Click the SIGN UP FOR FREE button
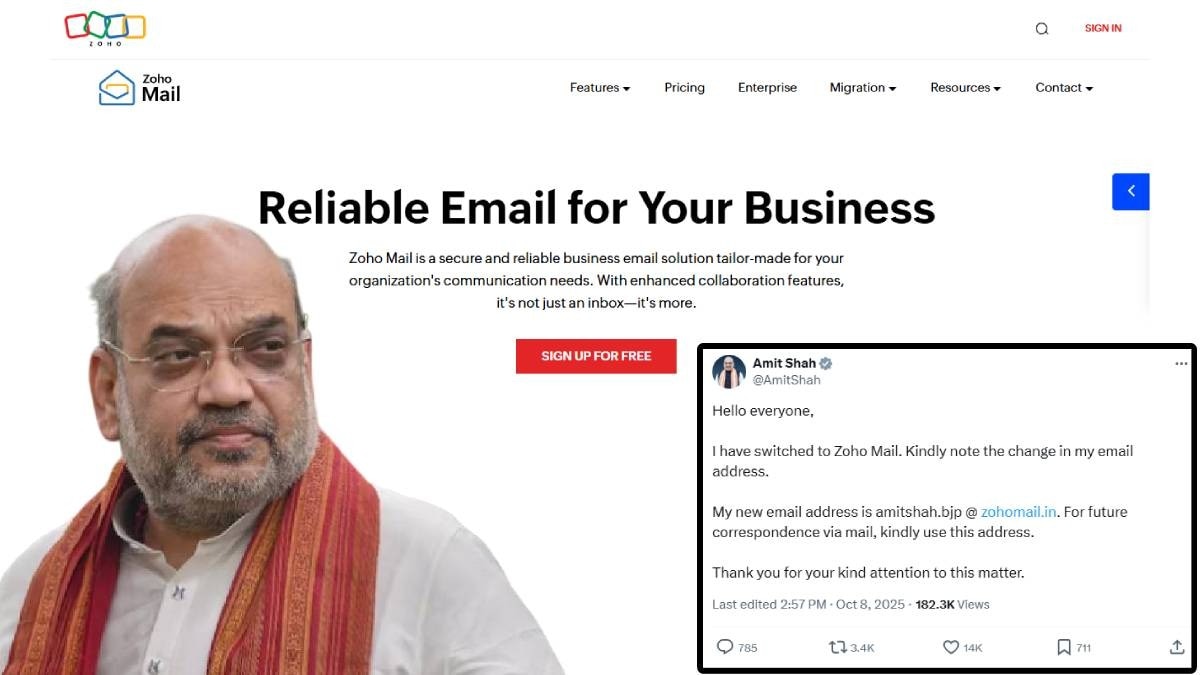 pos(596,356)
